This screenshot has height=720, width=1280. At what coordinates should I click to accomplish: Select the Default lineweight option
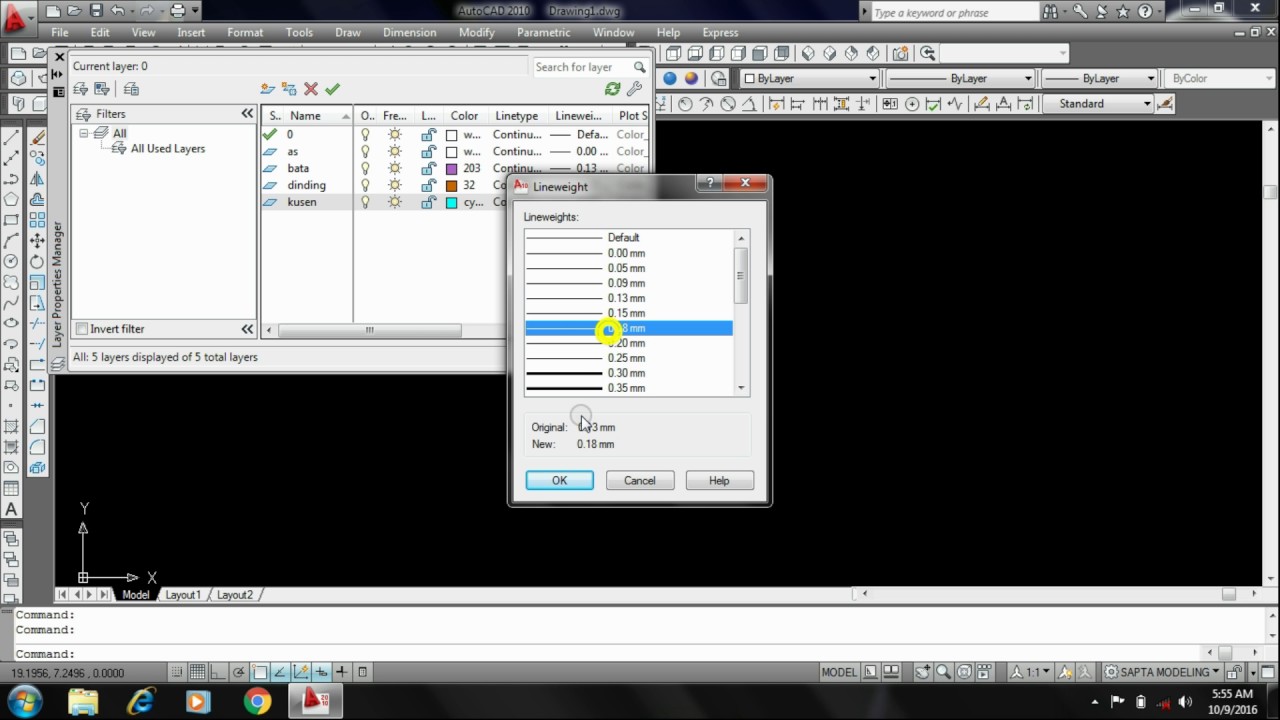pos(629,238)
